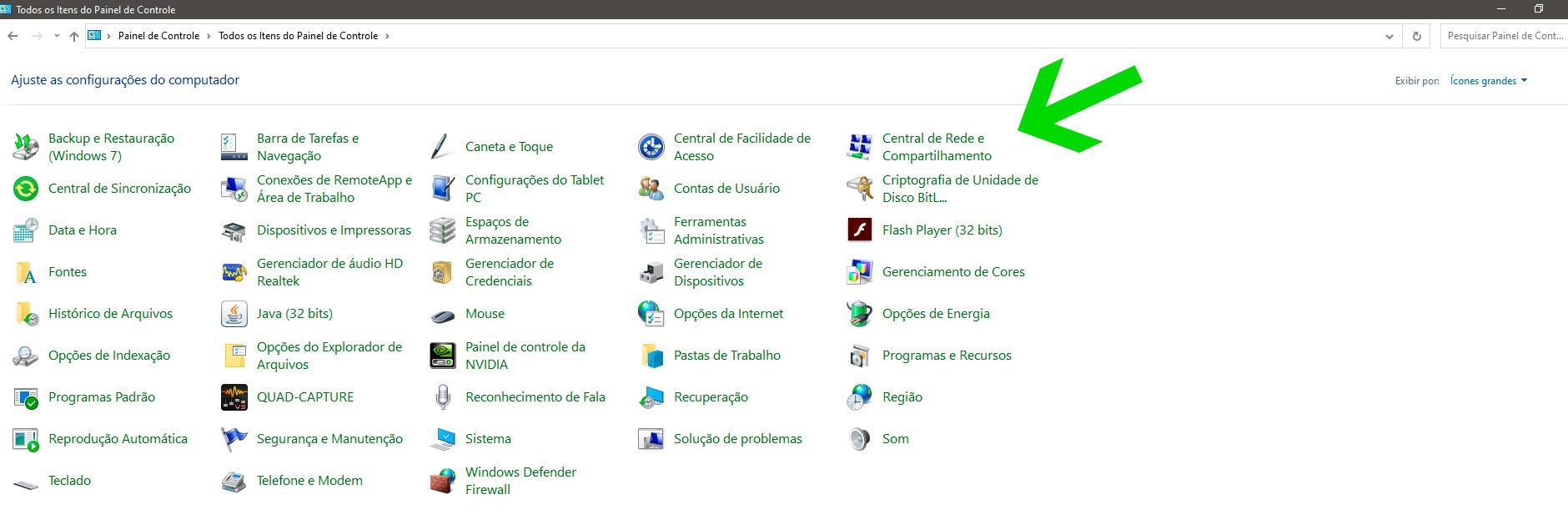Click the Som speaker icon
Image resolution: width=1568 pixels, height=520 pixels.
coord(859,439)
